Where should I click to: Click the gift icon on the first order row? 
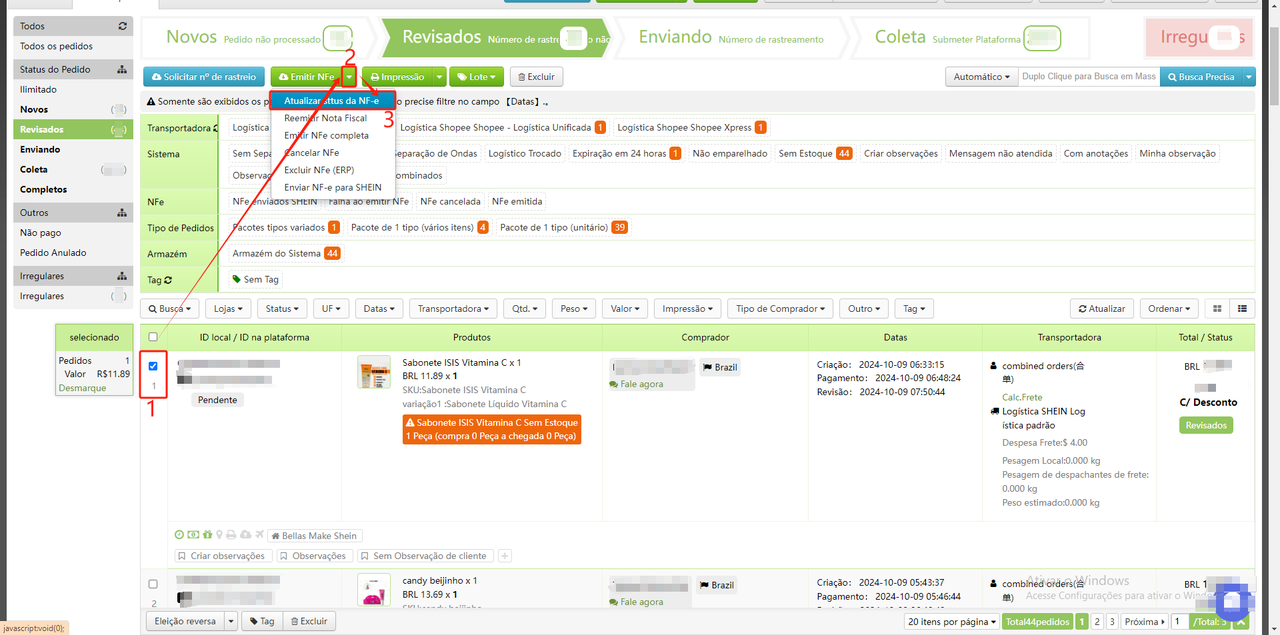[x=207, y=535]
